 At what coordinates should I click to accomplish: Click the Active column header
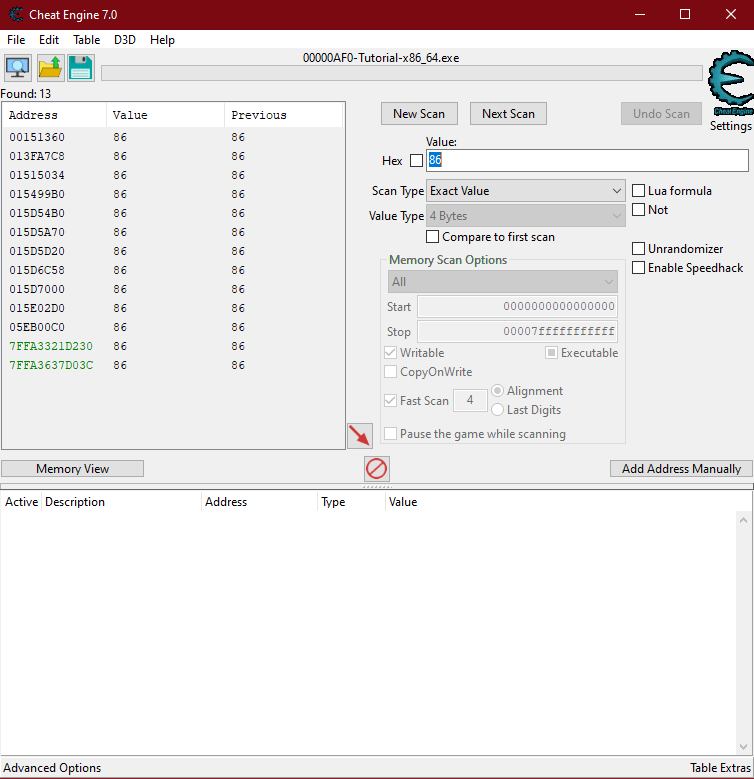click(x=21, y=502)
